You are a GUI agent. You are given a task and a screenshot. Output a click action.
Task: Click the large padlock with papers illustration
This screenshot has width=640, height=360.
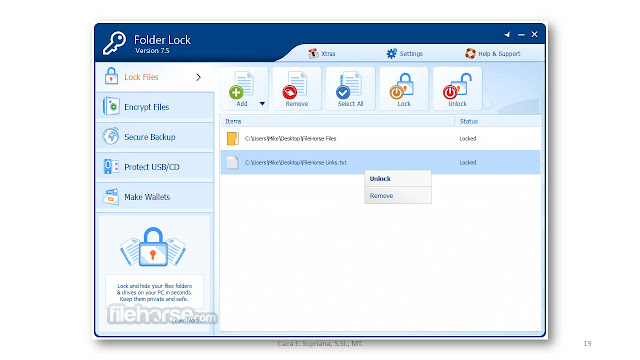point(153,247)
